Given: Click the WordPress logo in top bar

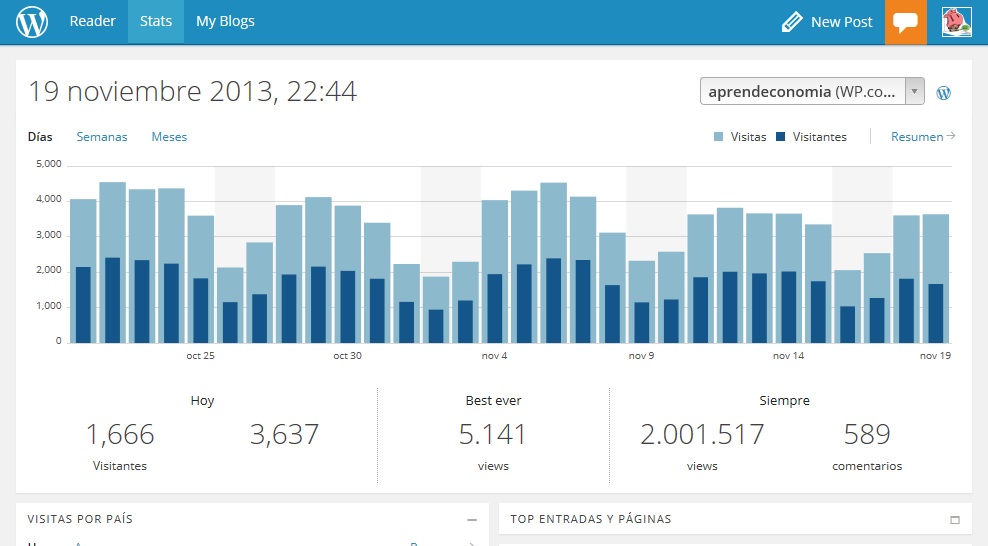Looking at the screenshot, I should point(32,21).
